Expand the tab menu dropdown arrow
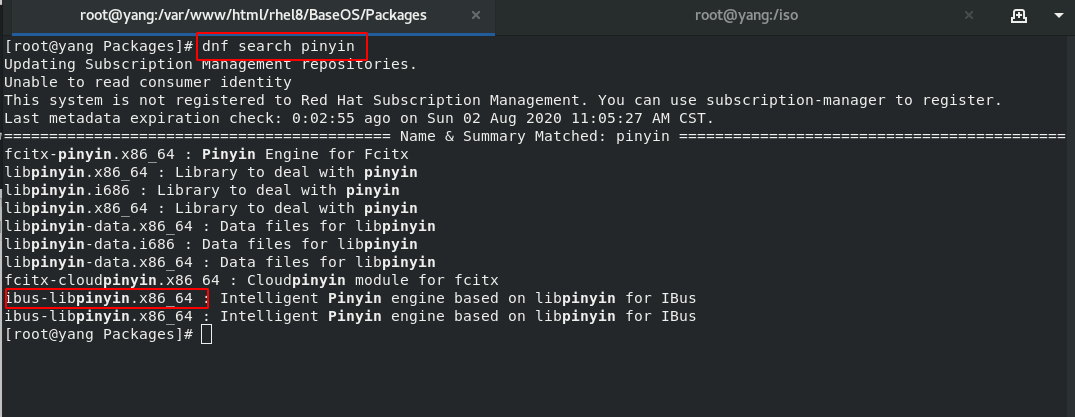Screen dimensions: 1075x417 pos(1058,16)
